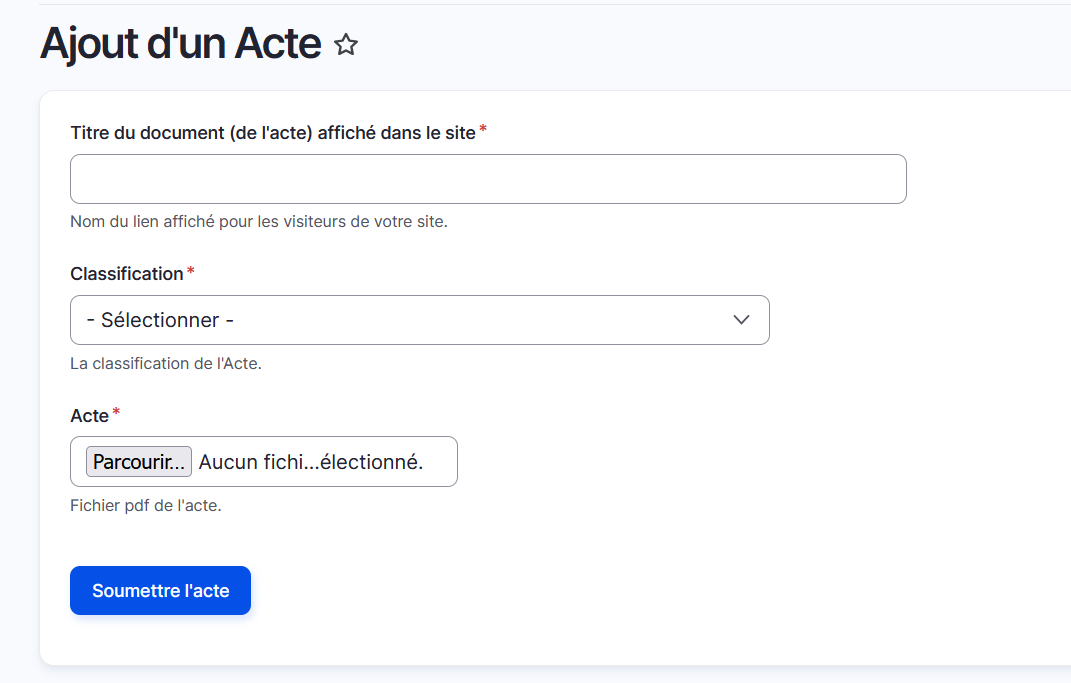This screenshot has width=1071, height=683.
Task: Click the 'Ajout d'un Acte' page heading
Action: coord(180,45)
